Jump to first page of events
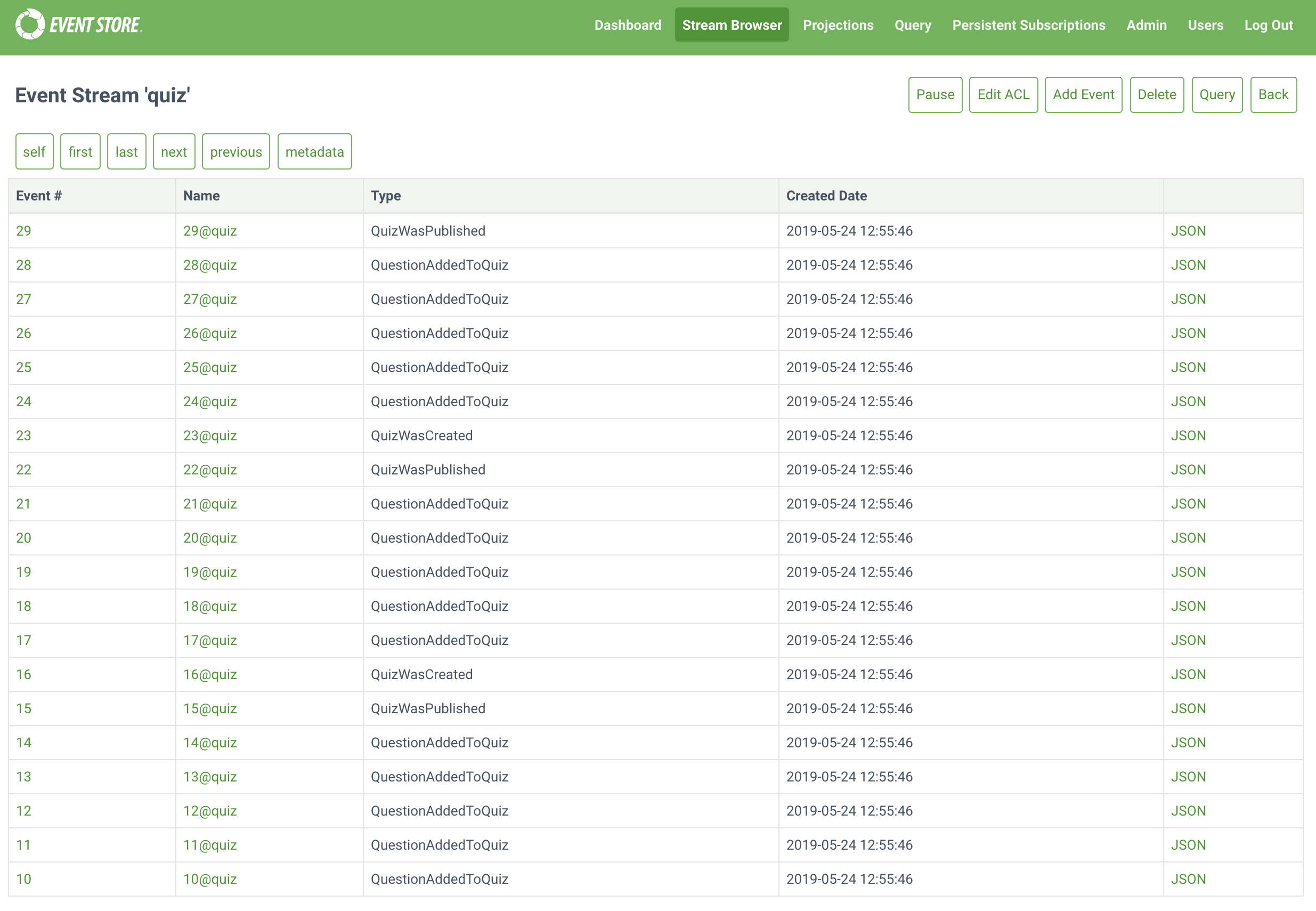 pos(80,152)
